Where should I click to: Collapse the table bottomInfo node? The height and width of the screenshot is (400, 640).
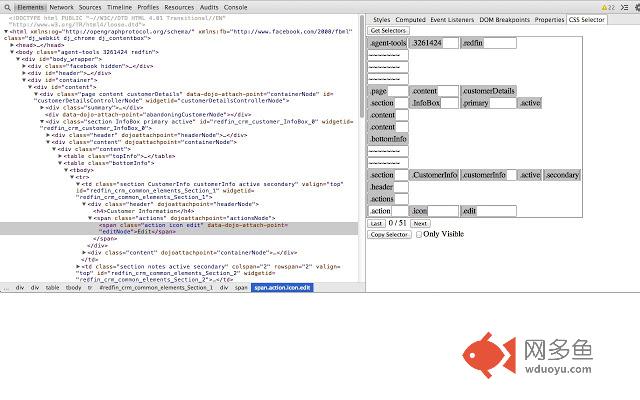coord(60,163)
